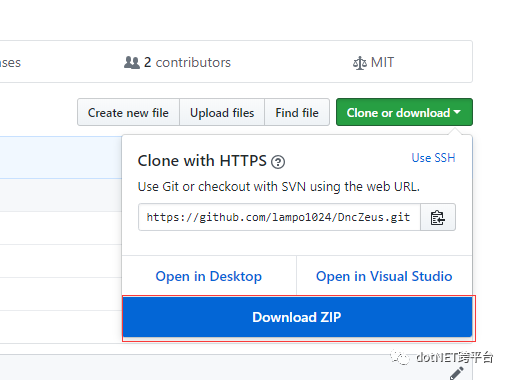View the 2 contributors link

(x=177, y=63)
